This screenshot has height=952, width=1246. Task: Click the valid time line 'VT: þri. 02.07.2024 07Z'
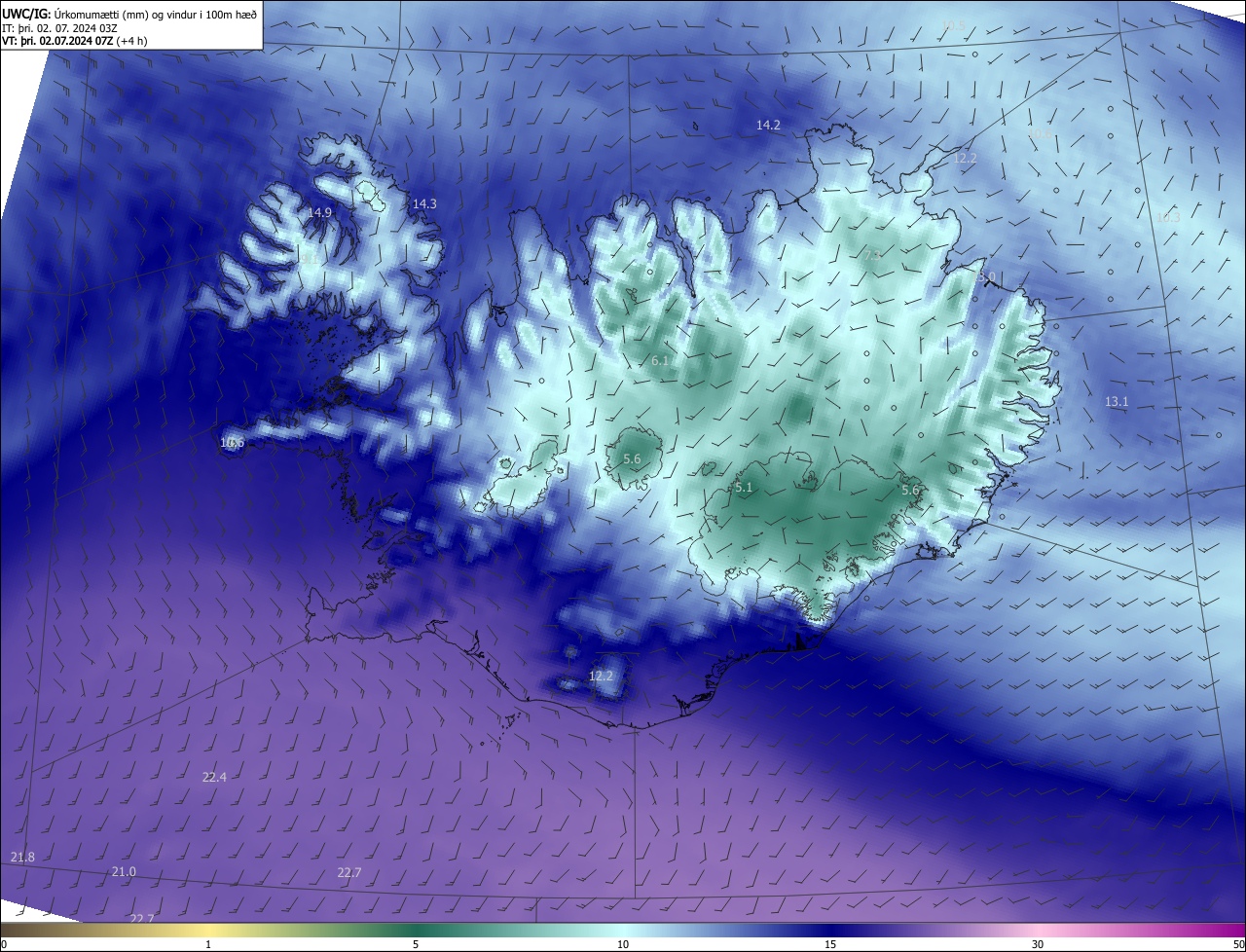[x=57, y=41]
